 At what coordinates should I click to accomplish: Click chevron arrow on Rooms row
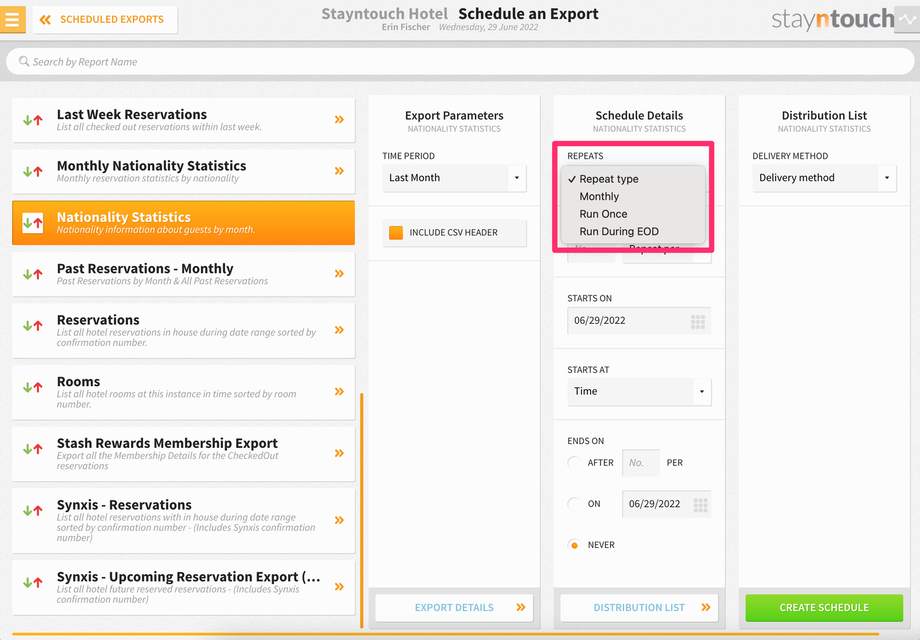point(339,391)
